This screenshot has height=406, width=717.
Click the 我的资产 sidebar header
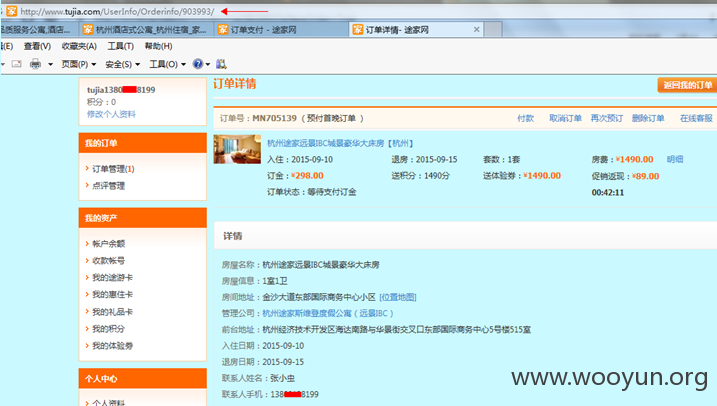(x=143, y=218)
